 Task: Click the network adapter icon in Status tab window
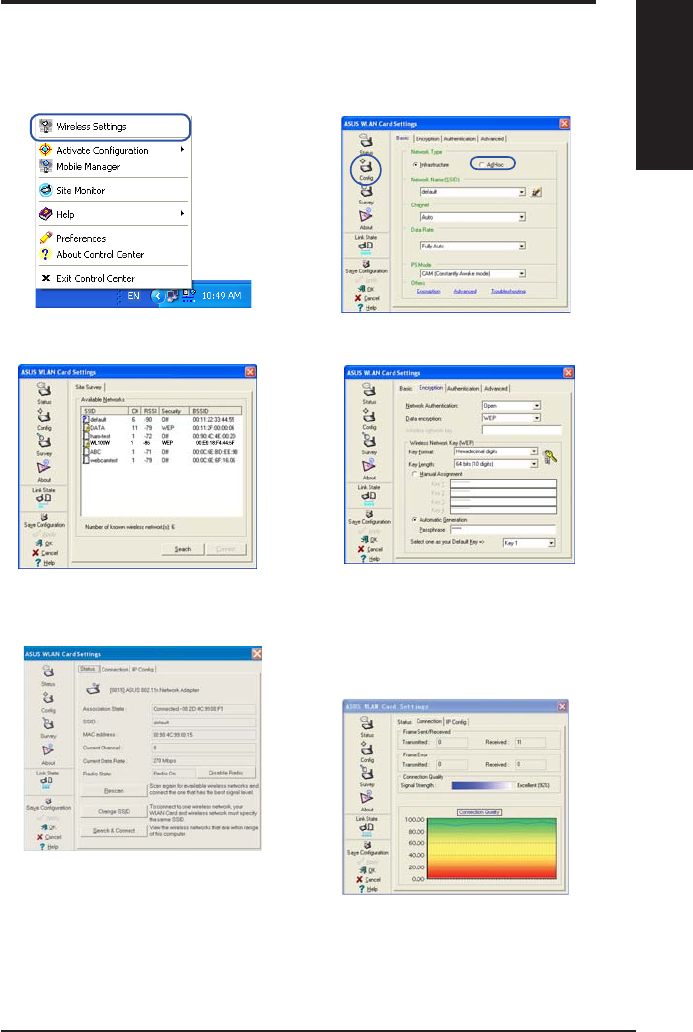click(93, 689)
